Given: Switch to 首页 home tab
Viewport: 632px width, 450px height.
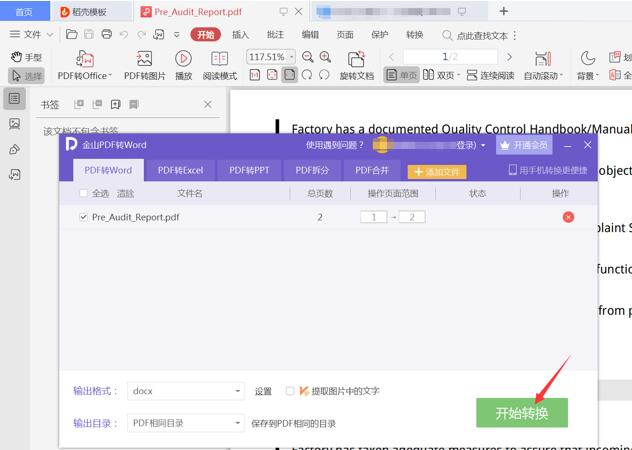Looking at the screenshot, I should (x=25, y=11).
